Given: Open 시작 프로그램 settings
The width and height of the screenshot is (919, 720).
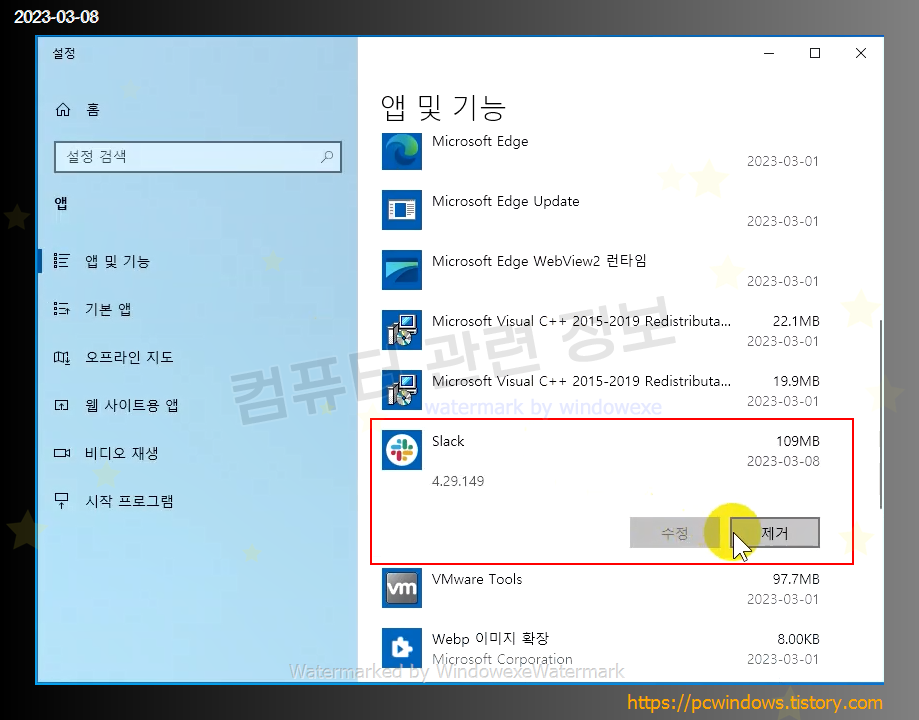Looking at the screenshot, I should coord(129,501).
